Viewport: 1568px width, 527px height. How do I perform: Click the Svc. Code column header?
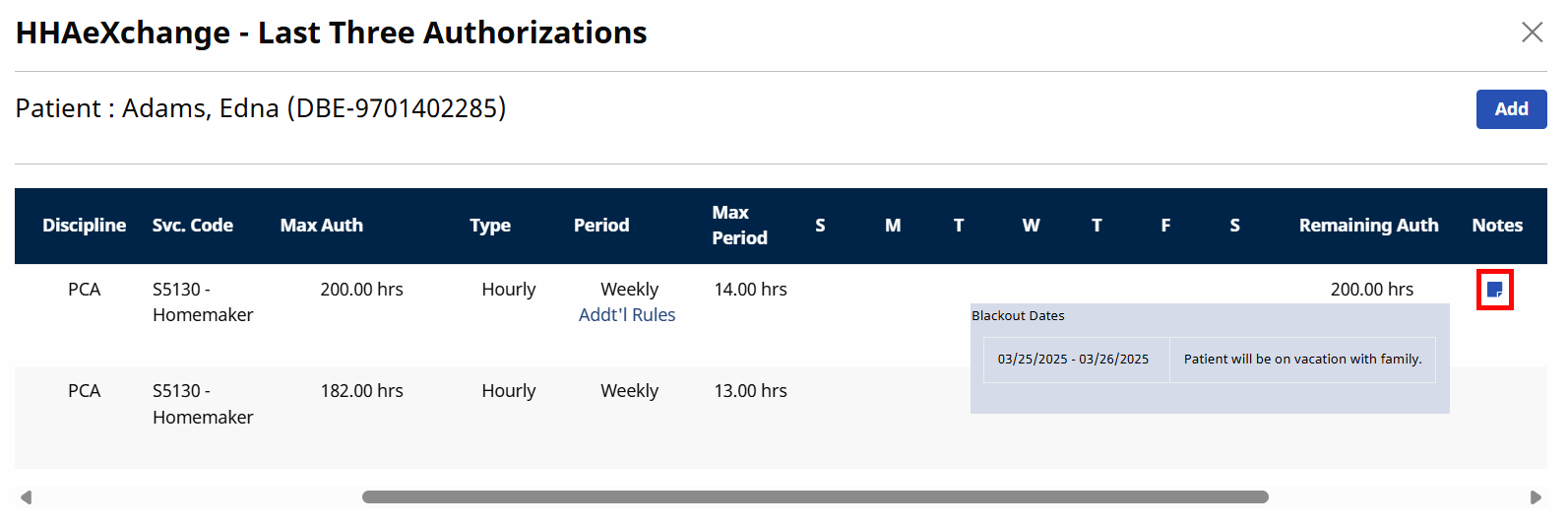click(192, 226)
